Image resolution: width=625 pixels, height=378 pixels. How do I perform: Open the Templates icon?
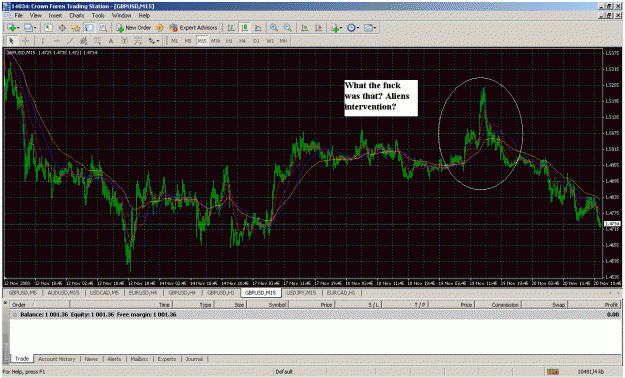click(368, 28)
